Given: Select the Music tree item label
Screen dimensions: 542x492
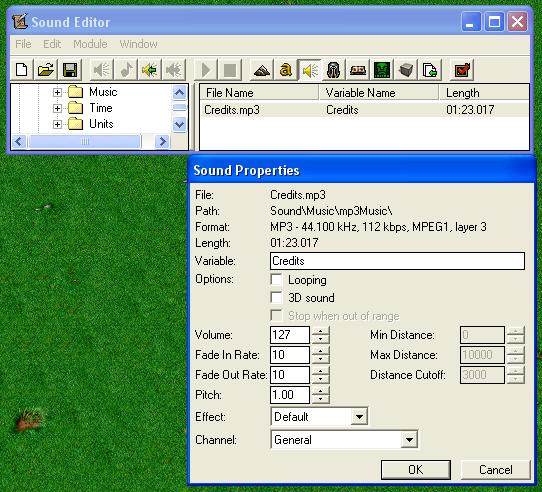Looking at the screenshot, I should click(x=103, y=92).
